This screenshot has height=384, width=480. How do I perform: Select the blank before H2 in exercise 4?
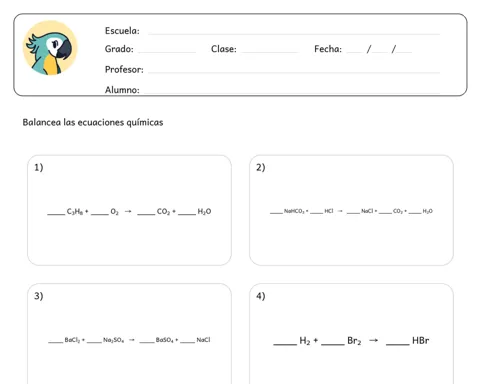tap(285, 344)
